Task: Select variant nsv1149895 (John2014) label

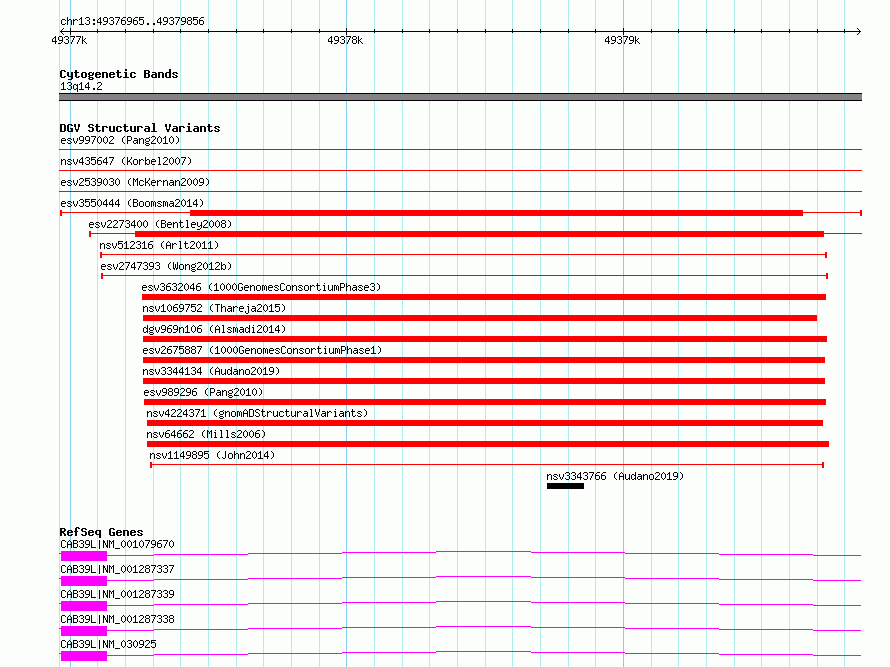Action: click(212, 455)
